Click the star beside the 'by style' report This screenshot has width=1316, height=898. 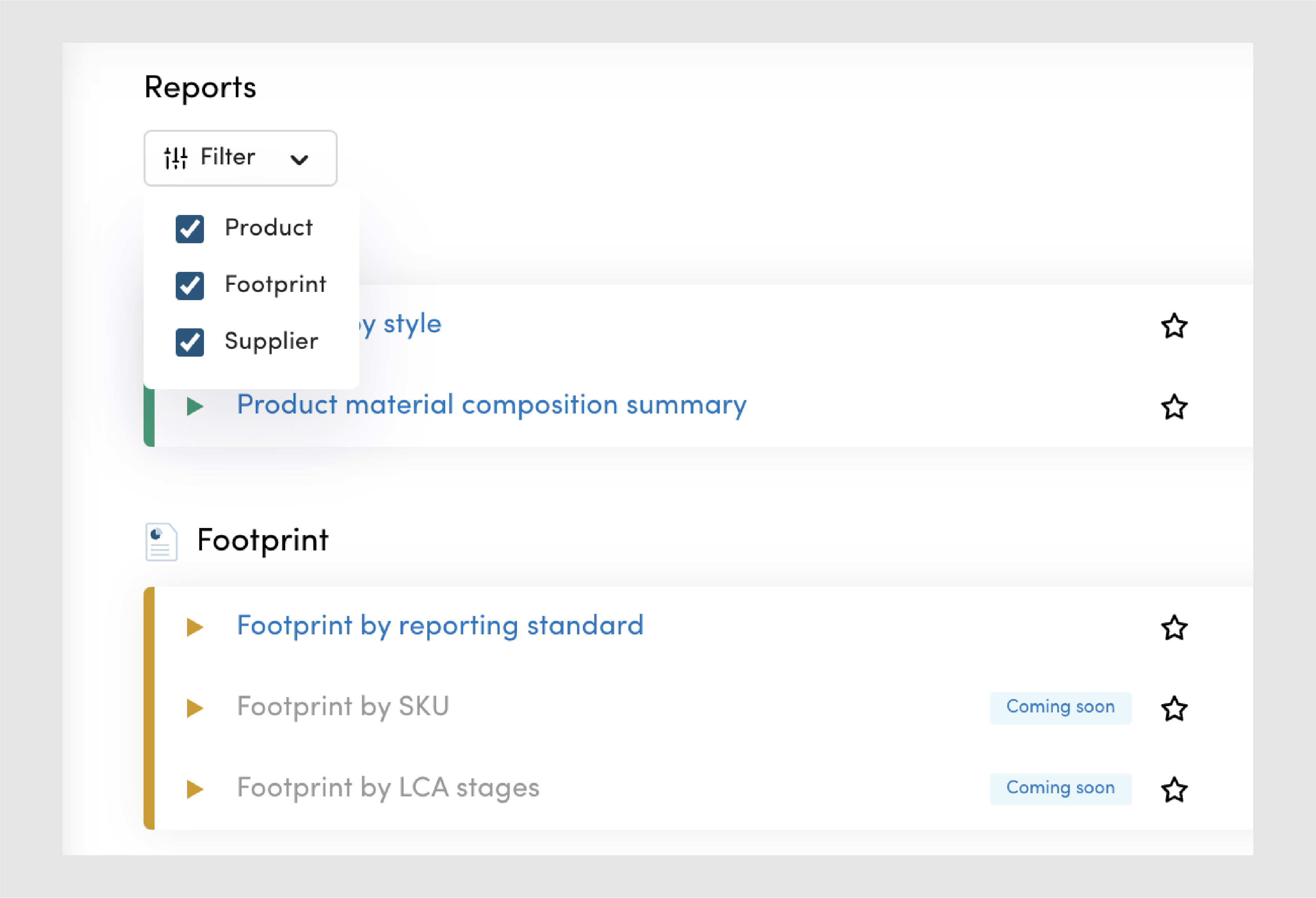point(1174,326)
